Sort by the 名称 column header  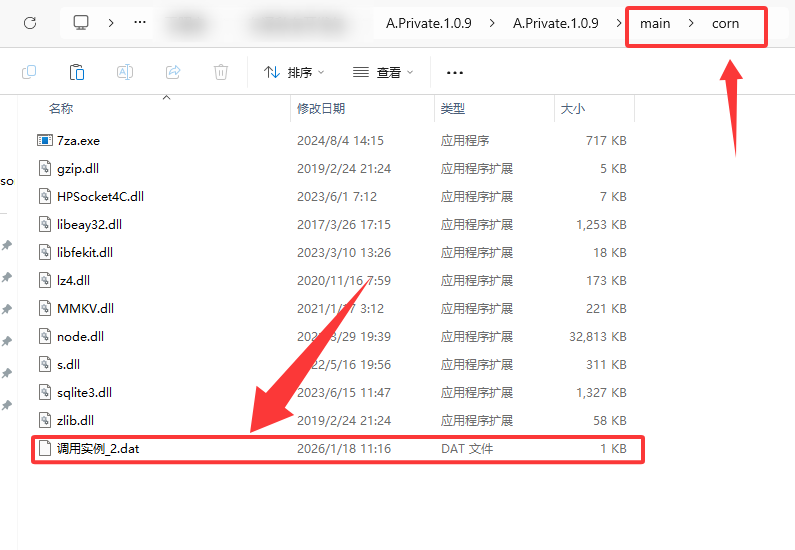point(61,108)
